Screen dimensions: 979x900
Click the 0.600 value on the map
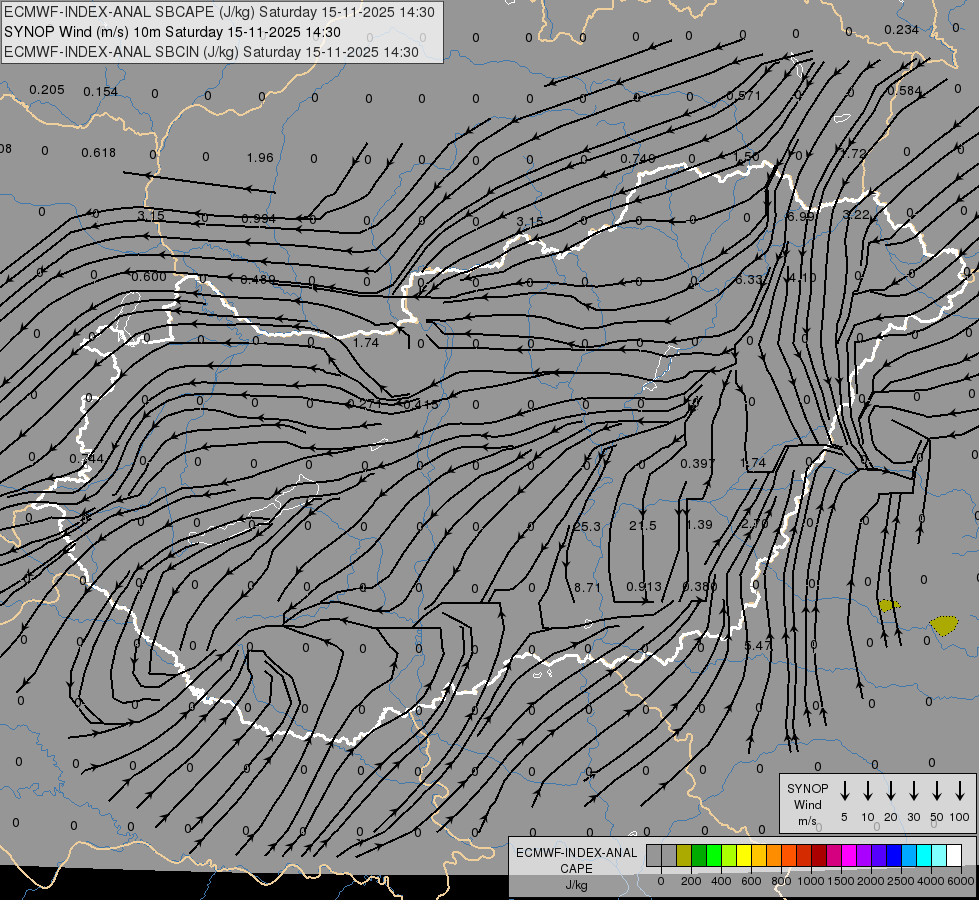click(x=149, y=277)
